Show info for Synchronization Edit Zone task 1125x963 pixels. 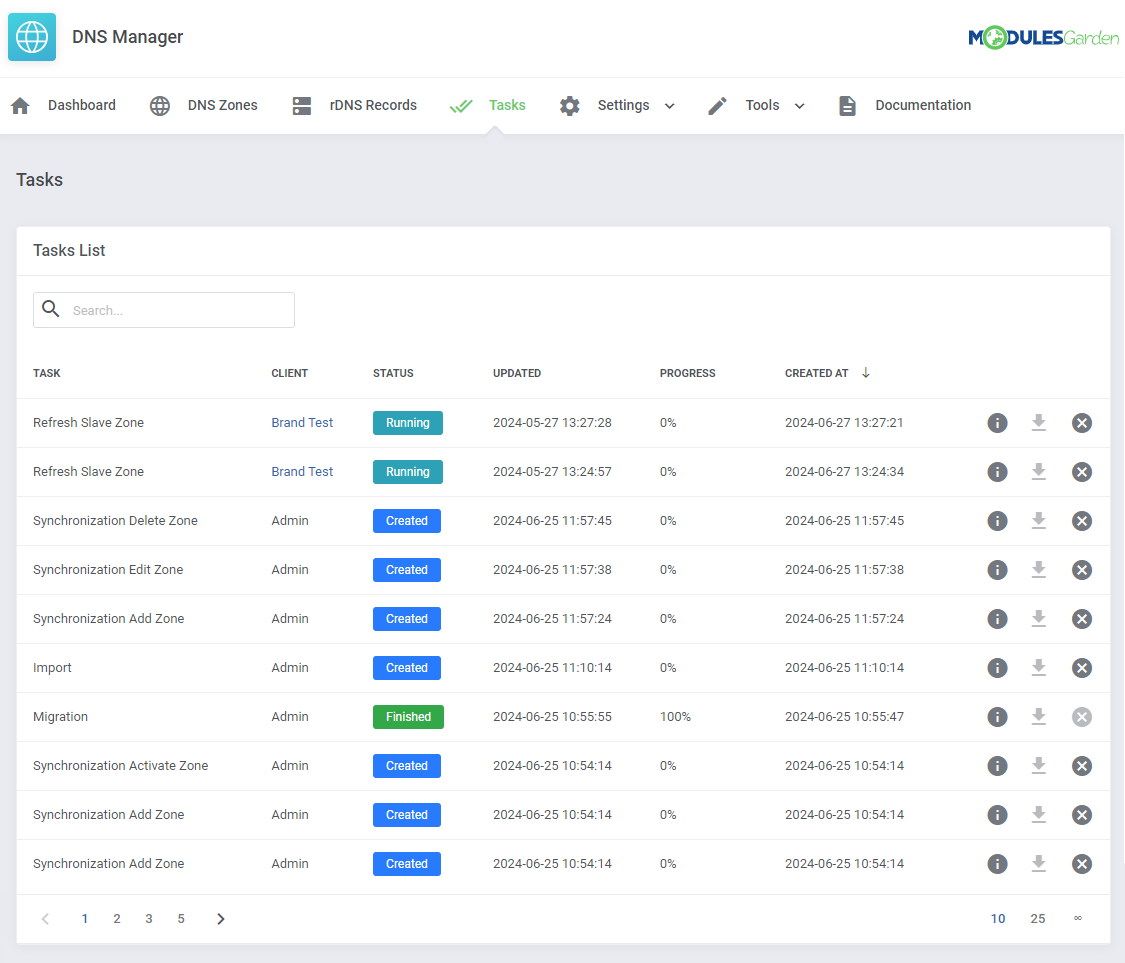click(x=997, y=570)
